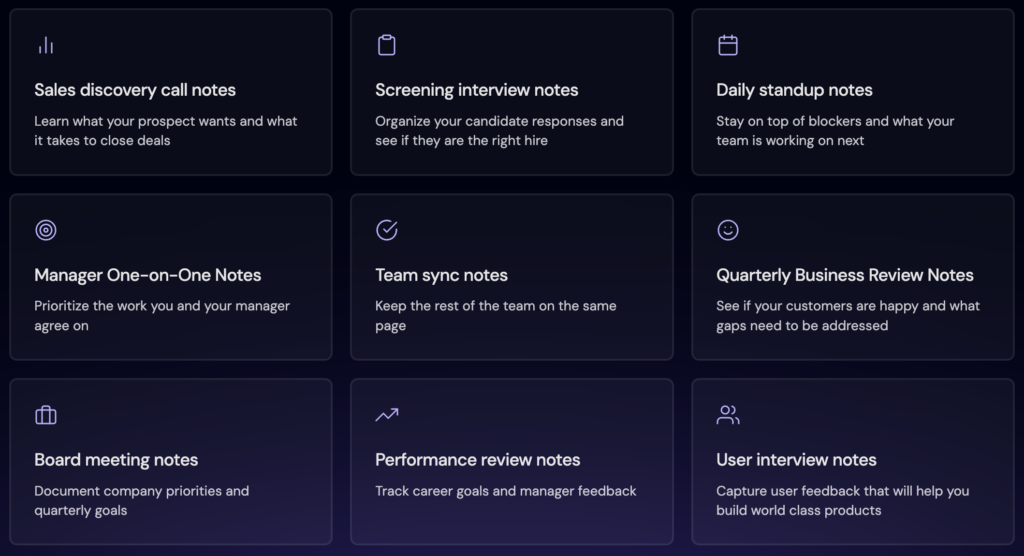This screenshot has height=556, width=1024.
Task: Click the checkmark circle icon for Team sync
Action: [387, 230]
